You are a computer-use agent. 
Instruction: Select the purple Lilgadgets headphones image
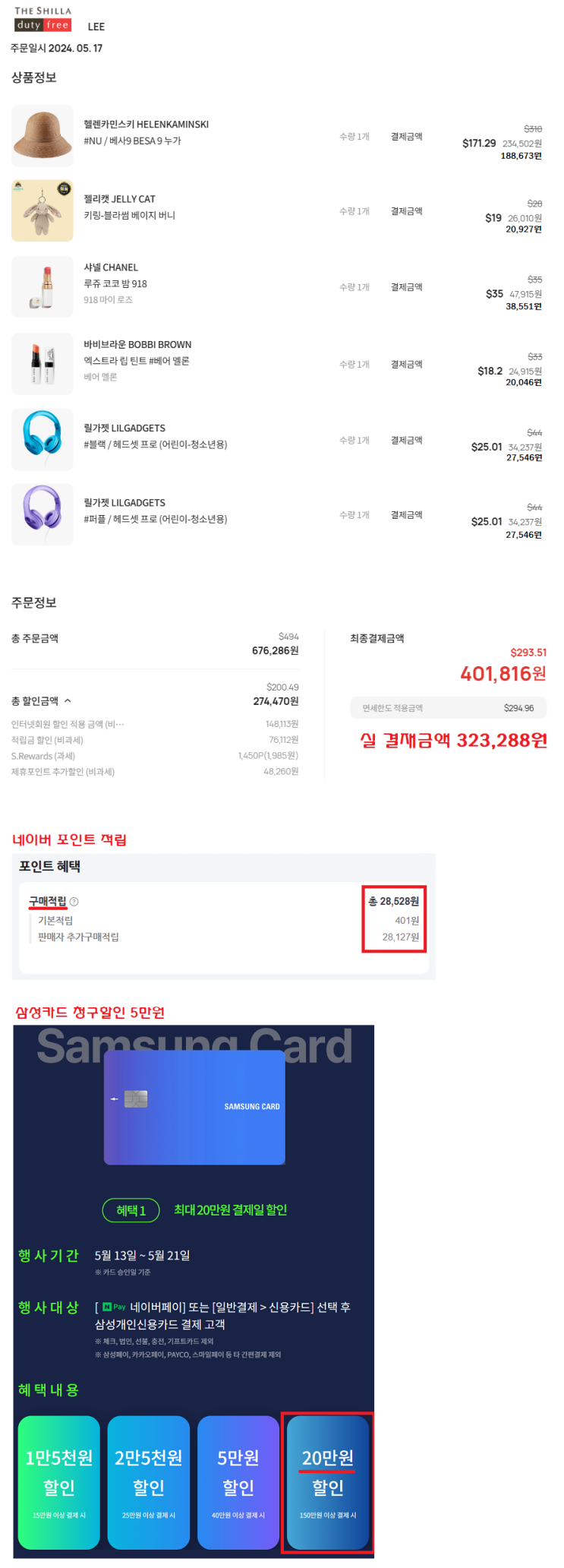click(43, 514)
